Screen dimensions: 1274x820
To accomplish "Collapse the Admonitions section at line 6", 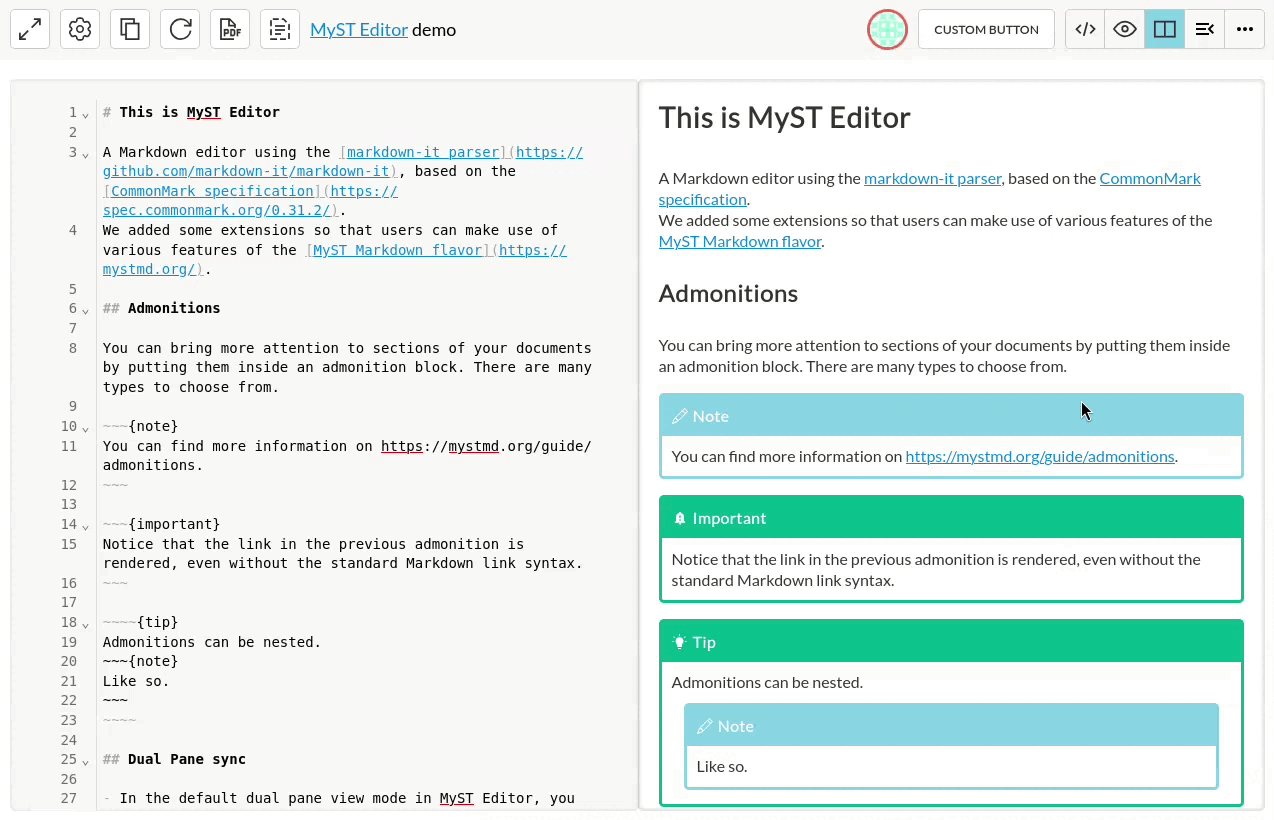I will click(86, 310).
